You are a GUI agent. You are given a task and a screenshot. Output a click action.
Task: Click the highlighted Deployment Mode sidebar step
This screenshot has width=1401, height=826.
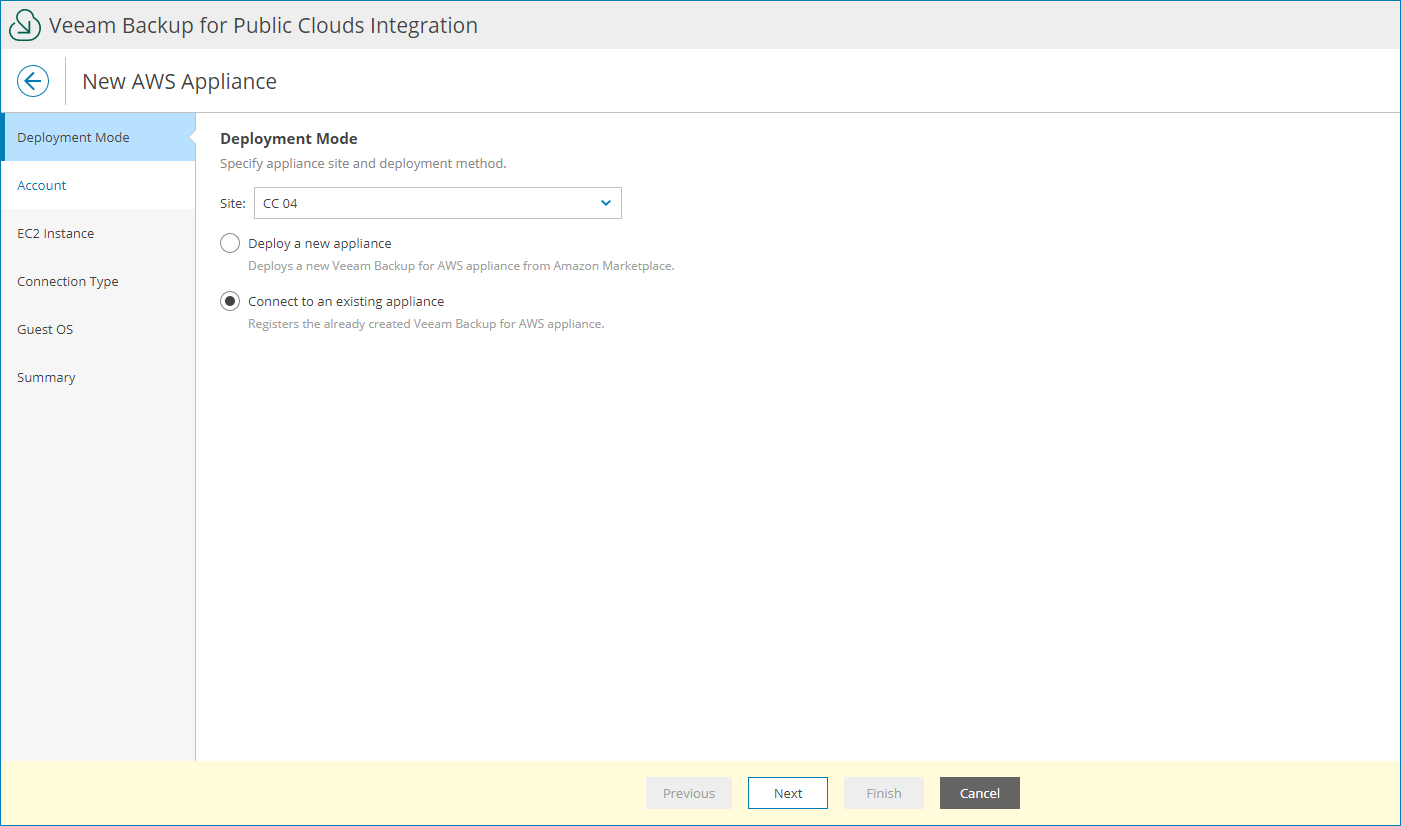pyautogui.click(x=73, y=136)
